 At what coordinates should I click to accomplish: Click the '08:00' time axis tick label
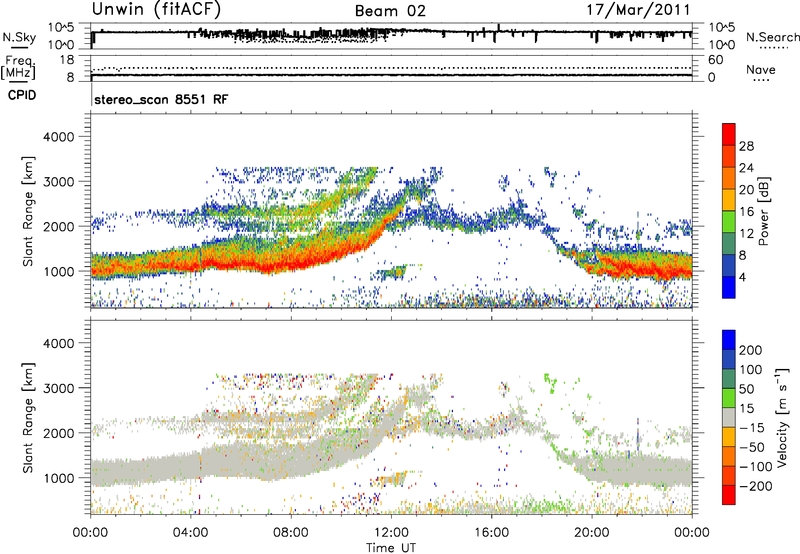[x=291, y=533]
